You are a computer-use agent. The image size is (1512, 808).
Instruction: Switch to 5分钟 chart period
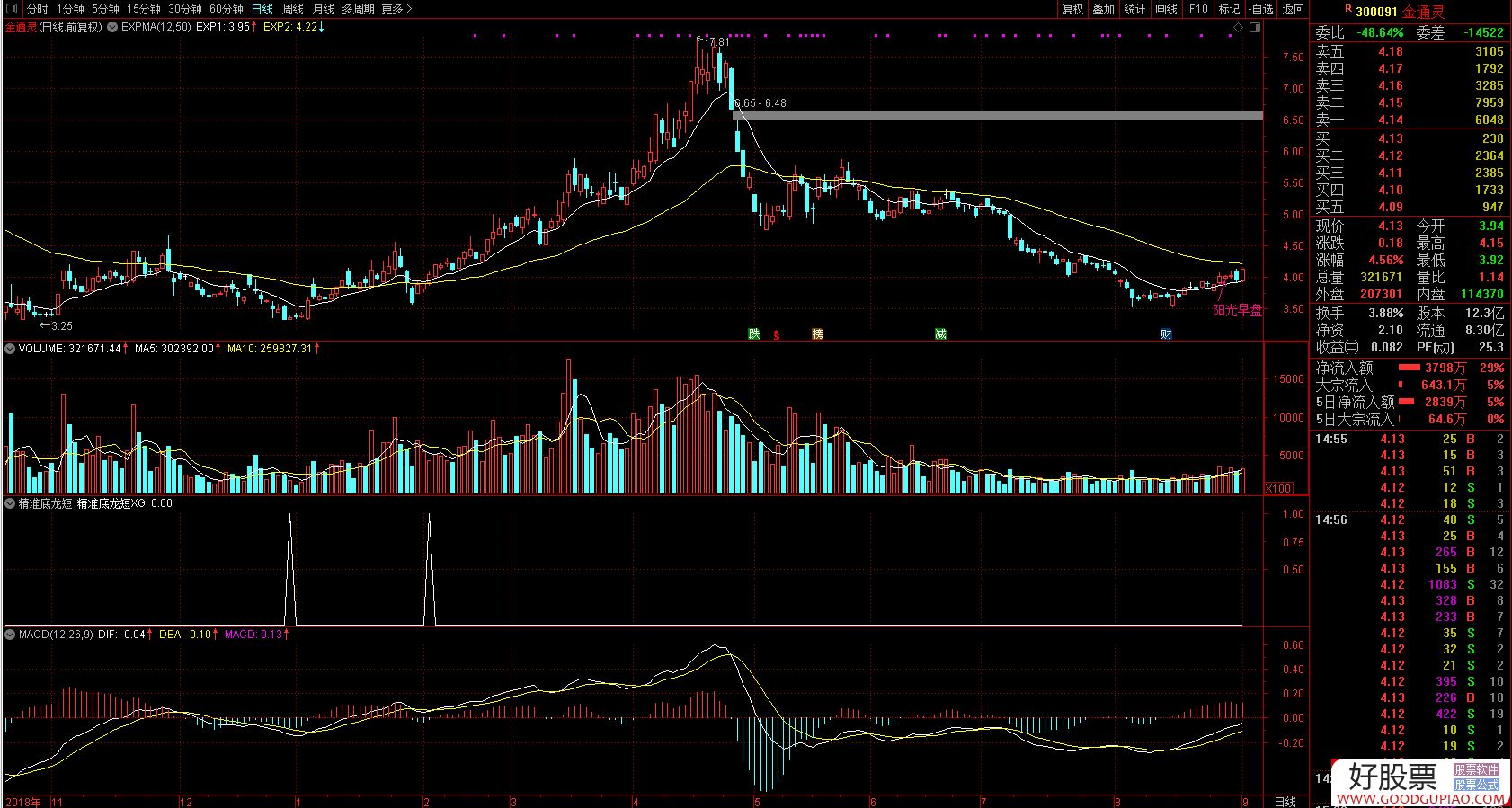click(105, 9)
